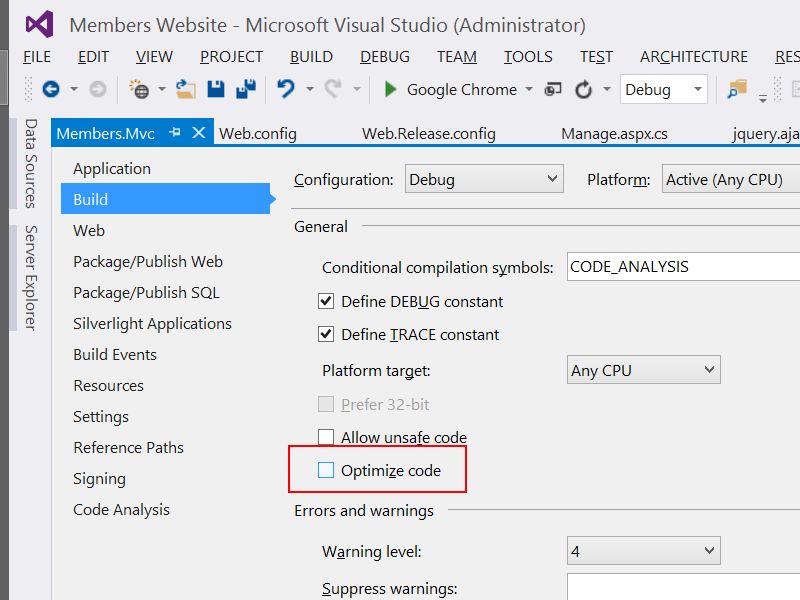Click the Open File folder icon
The image size is (800, 600).
[x=186, y=89]
